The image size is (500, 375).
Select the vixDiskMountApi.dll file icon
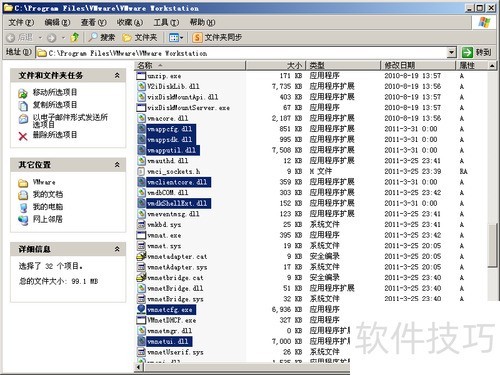pos(141,97)
